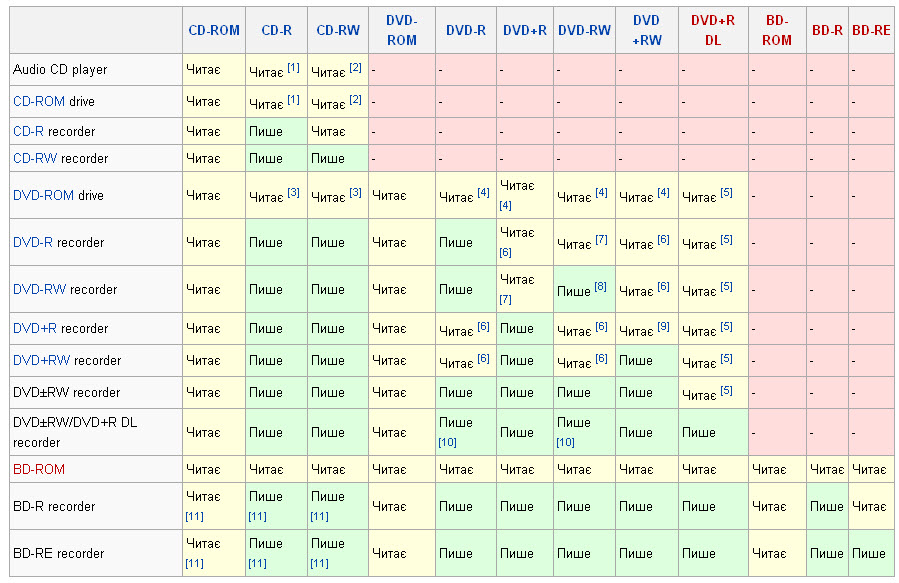Open the red DVD+R DL header link
899x583 pixels.
(x=713, y=30)
